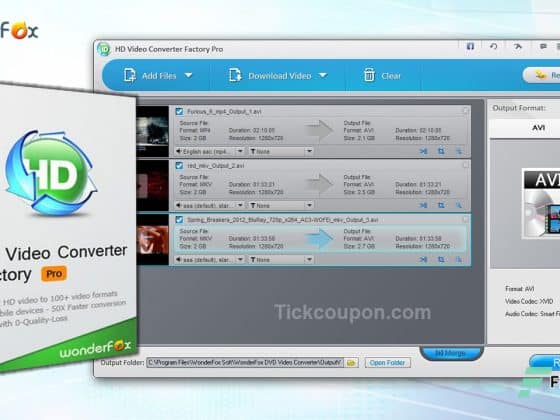Screen dimensions: 560x420
Task: Open Clip tool for Furious_6 row
Action: 424,151
